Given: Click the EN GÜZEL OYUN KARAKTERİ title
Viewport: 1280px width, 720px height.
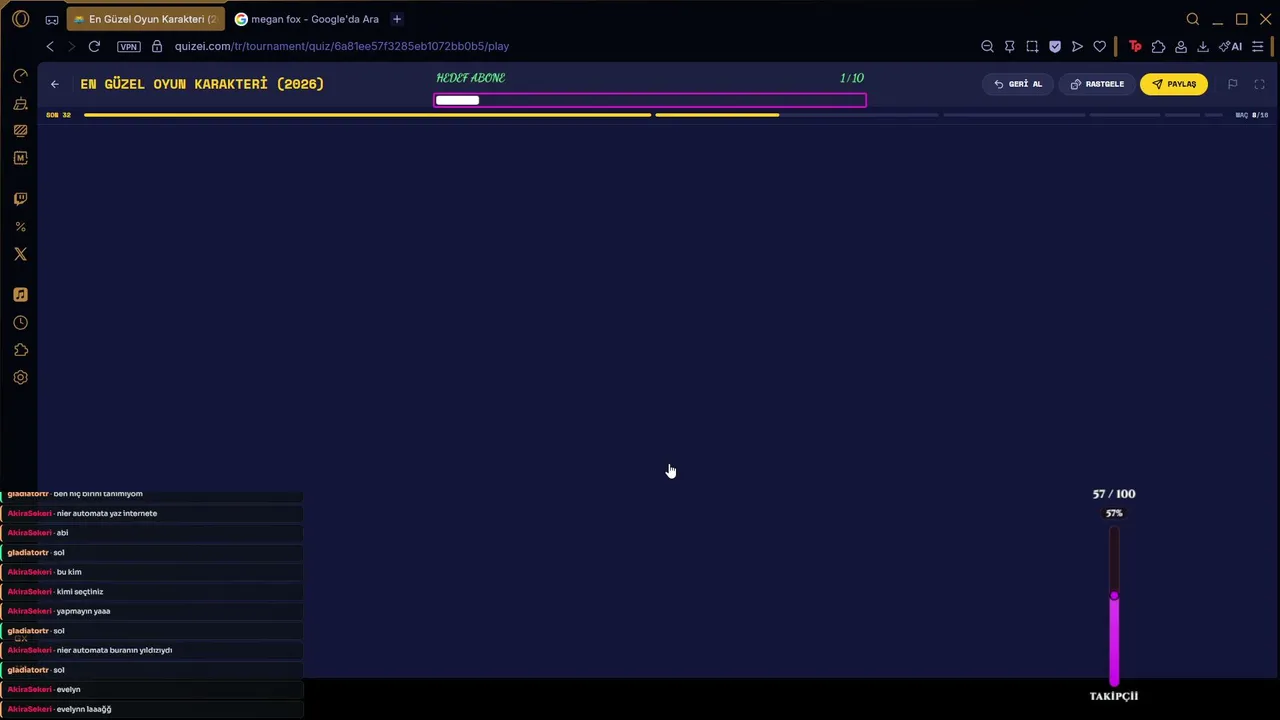Looking at the screenshot, I should [202, 84].
